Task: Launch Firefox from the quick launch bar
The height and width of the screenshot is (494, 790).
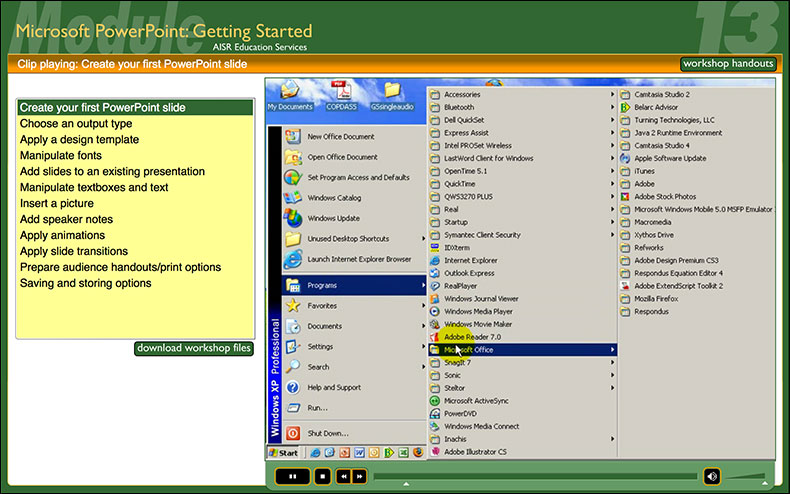Action: 418,453
